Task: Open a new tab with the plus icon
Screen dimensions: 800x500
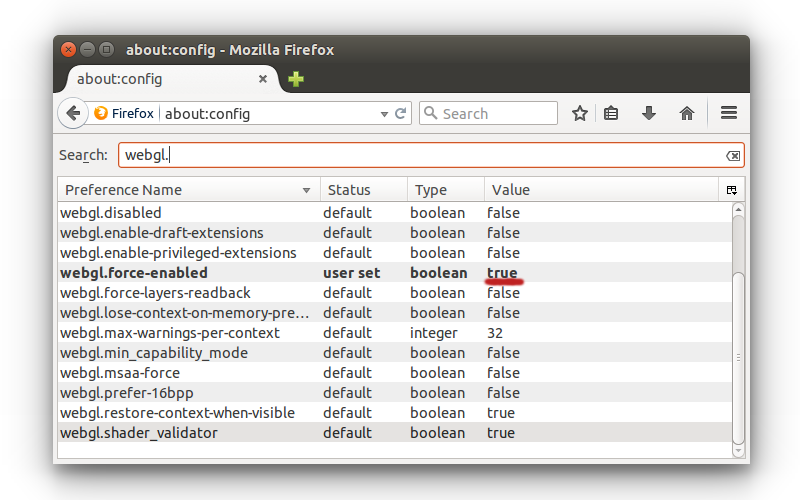Action: coord(296,79)
